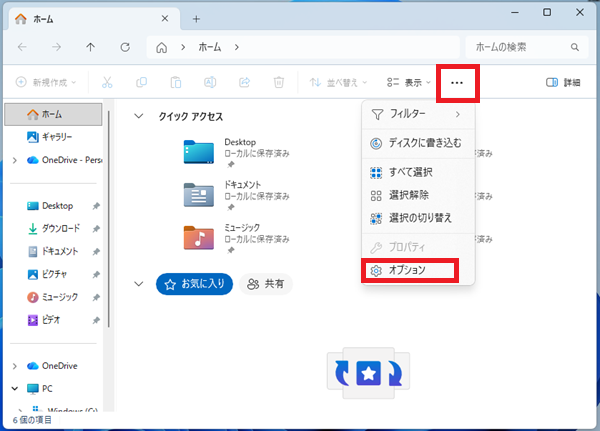This screenshot has width=600, height=431.
Task: Click the See more three-dots button
Action: 457,82
